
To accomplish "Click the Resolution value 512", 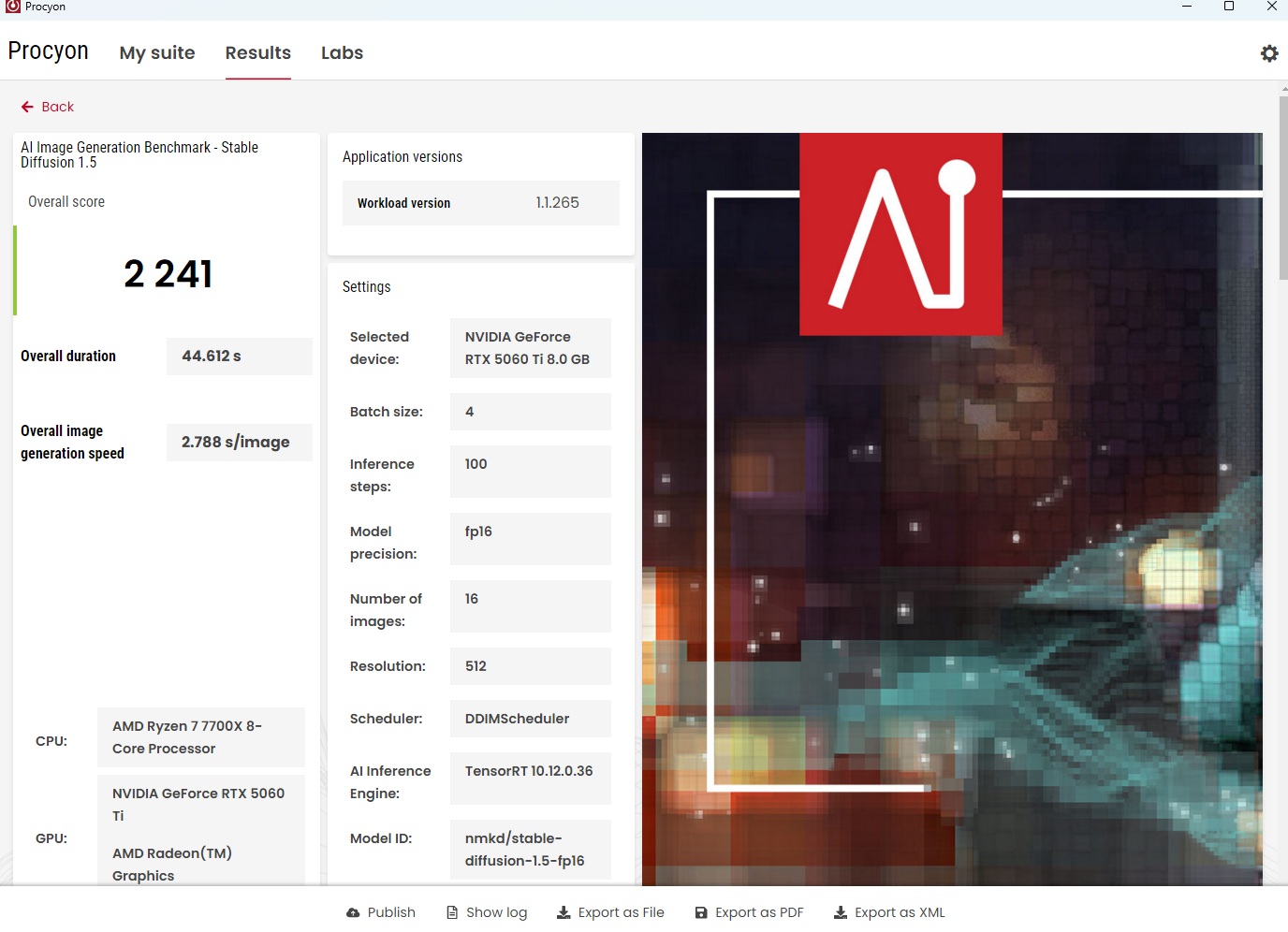I will [x=531, y=666].
